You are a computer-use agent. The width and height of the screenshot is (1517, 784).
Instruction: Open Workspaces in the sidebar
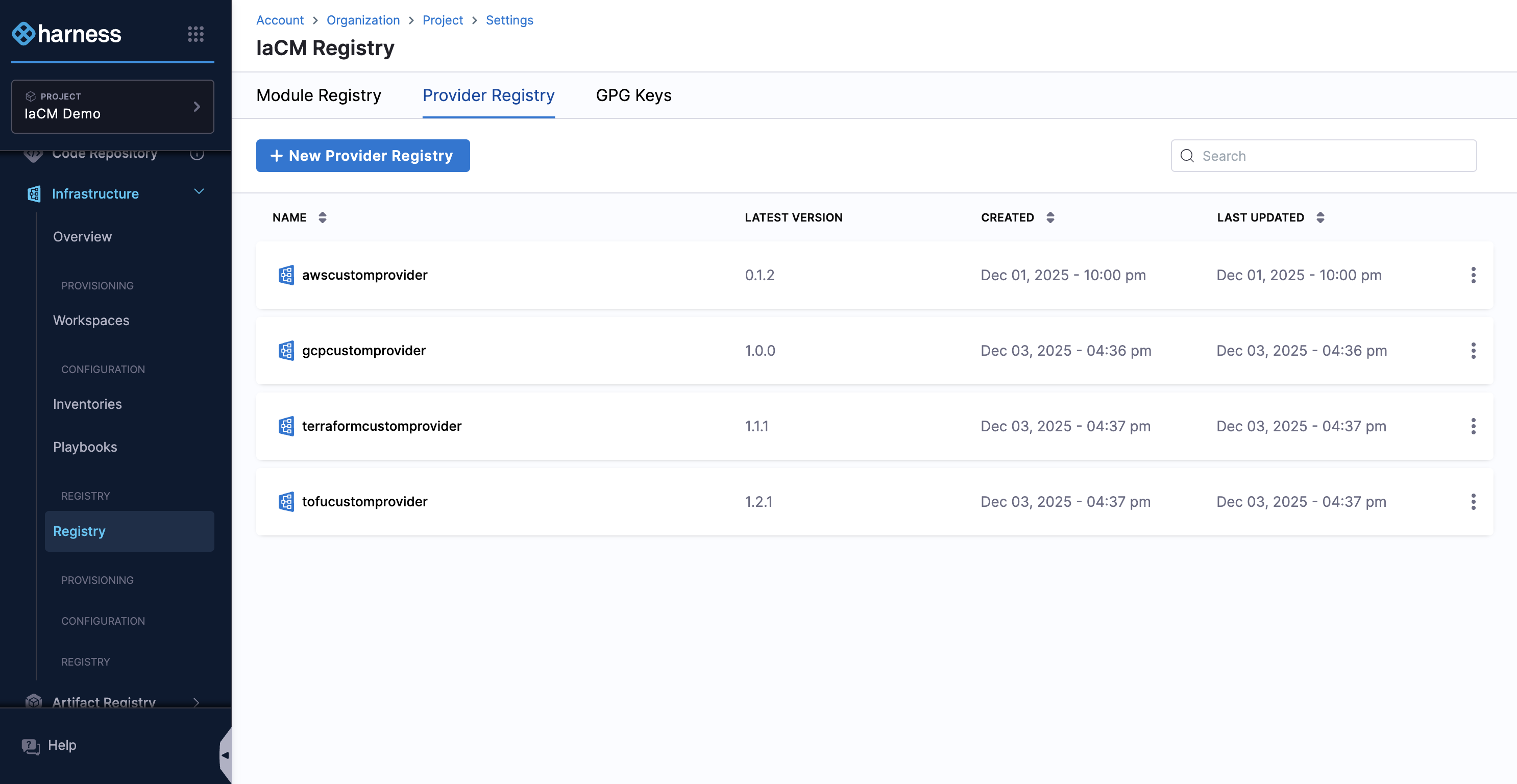point(91,321)
